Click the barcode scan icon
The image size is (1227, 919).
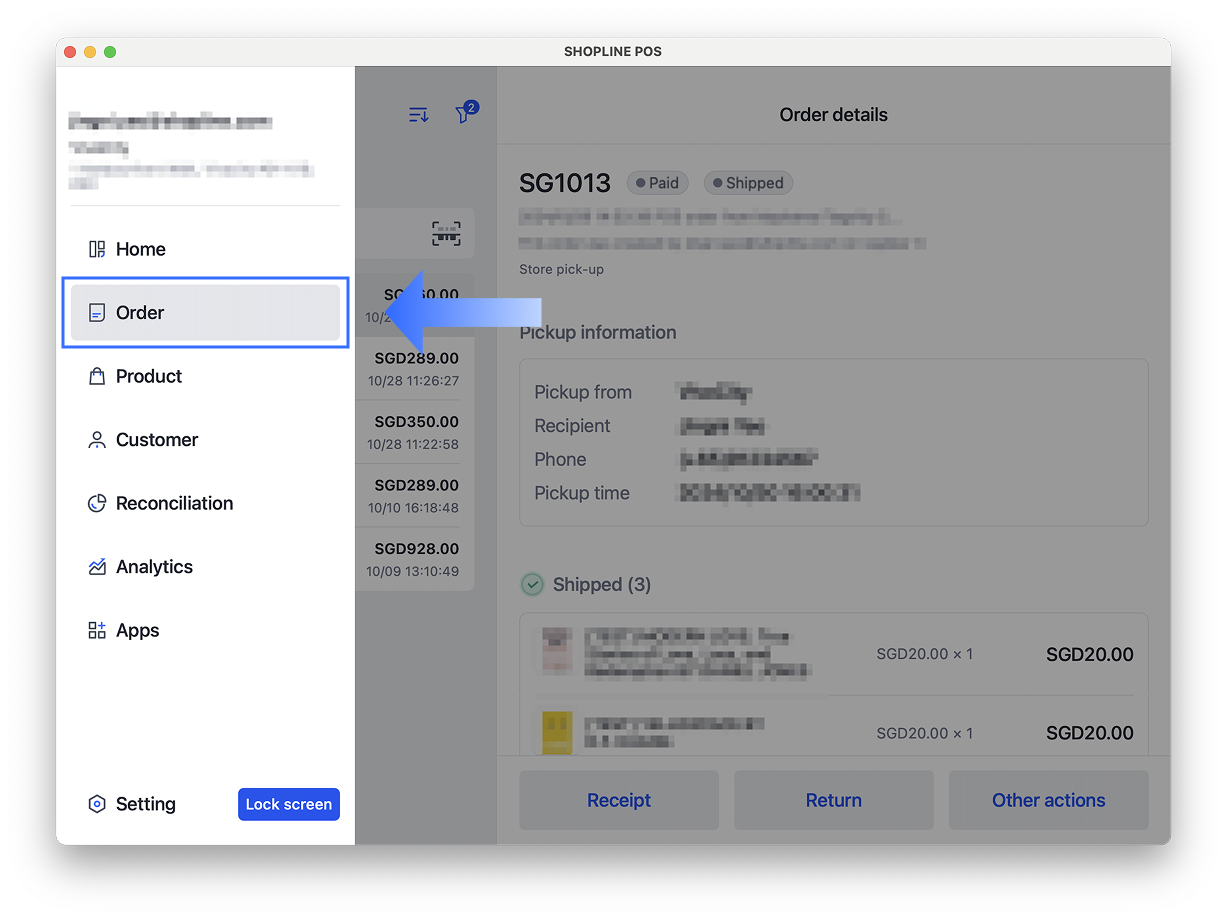[x=446, y=234]
